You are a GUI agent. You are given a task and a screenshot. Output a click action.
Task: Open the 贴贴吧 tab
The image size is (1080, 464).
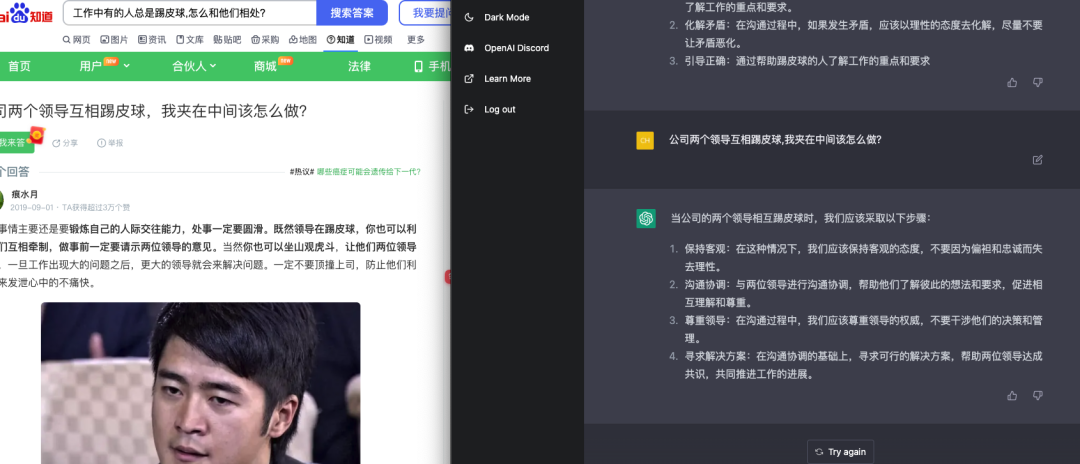pyautogui.click(x=227, y=40)
